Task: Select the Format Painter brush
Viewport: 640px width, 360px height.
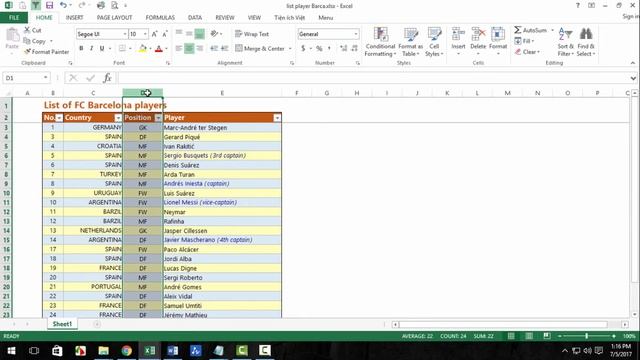Action: [47, 52]
